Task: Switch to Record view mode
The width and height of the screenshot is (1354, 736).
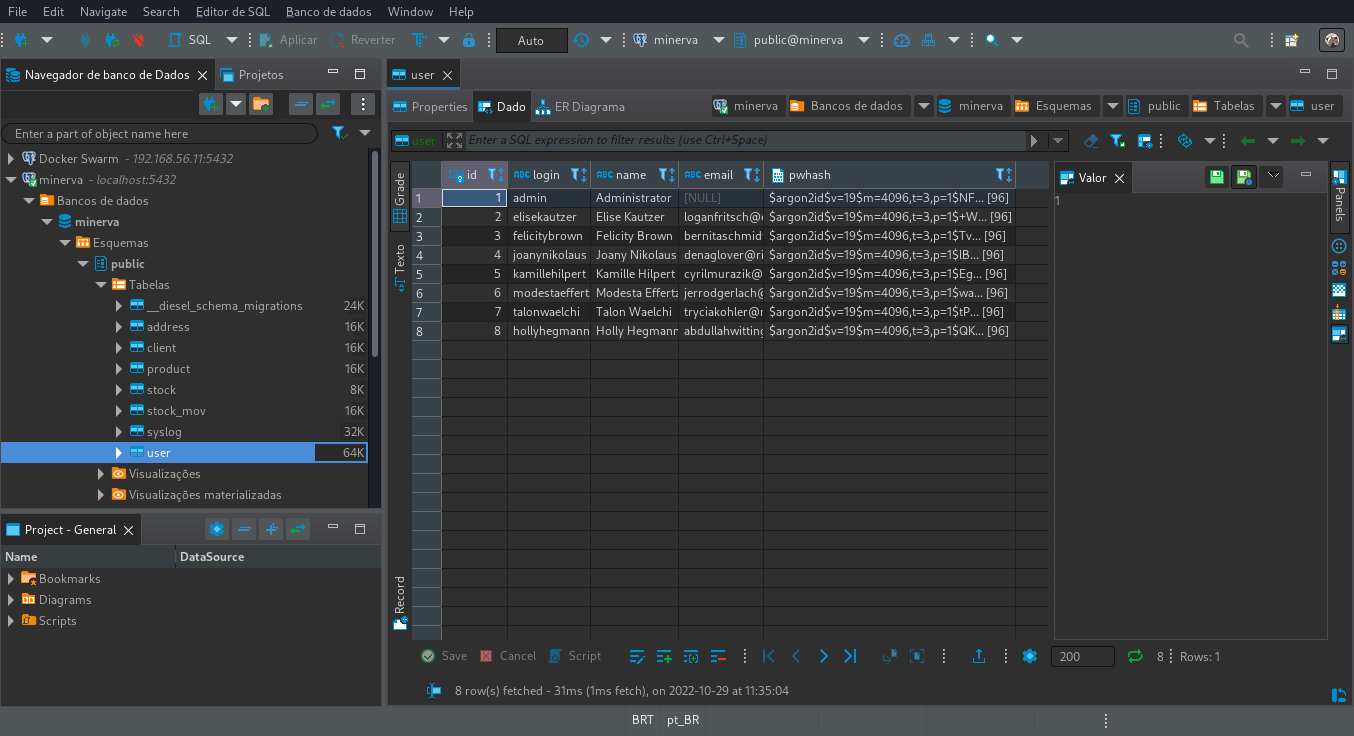Action: point(399,597)
